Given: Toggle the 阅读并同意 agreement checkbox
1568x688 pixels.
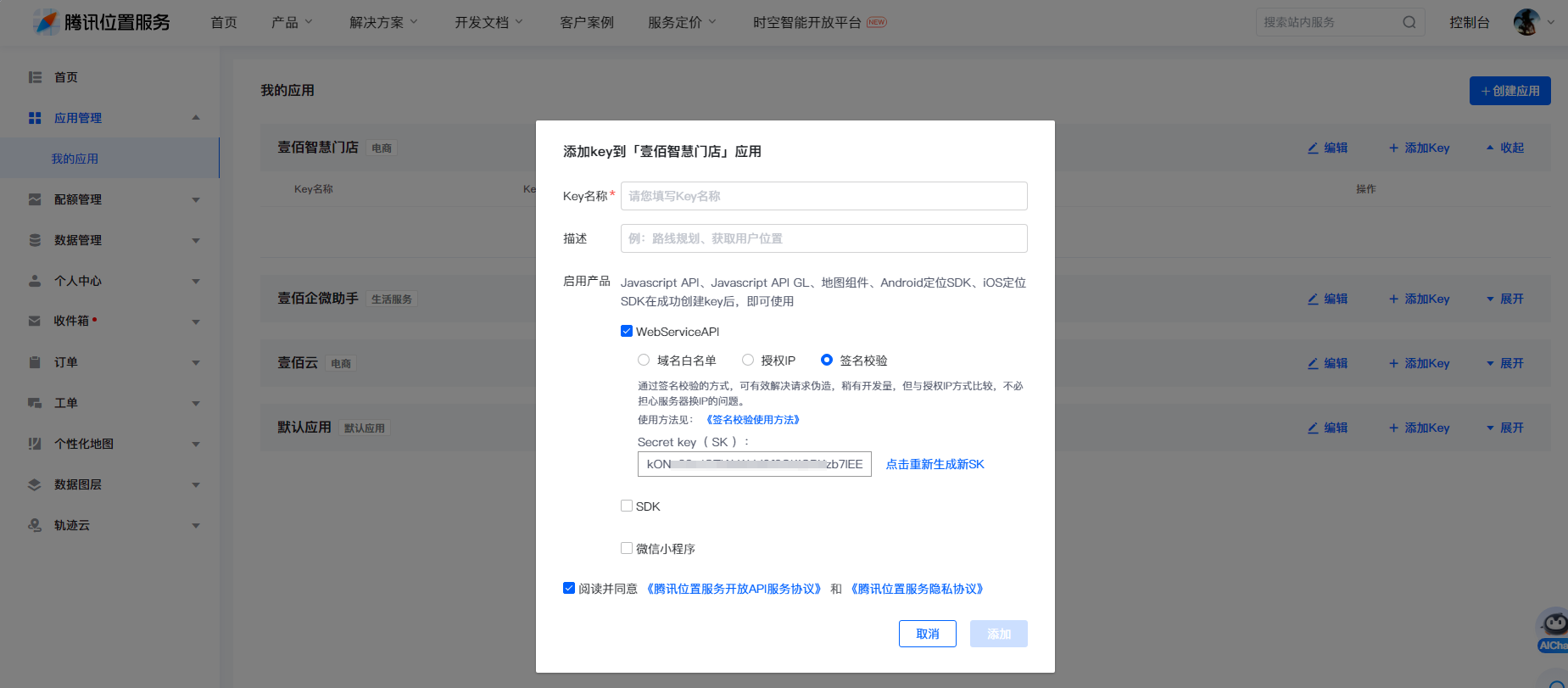Looking at the screenshot, I should [569, 588].
